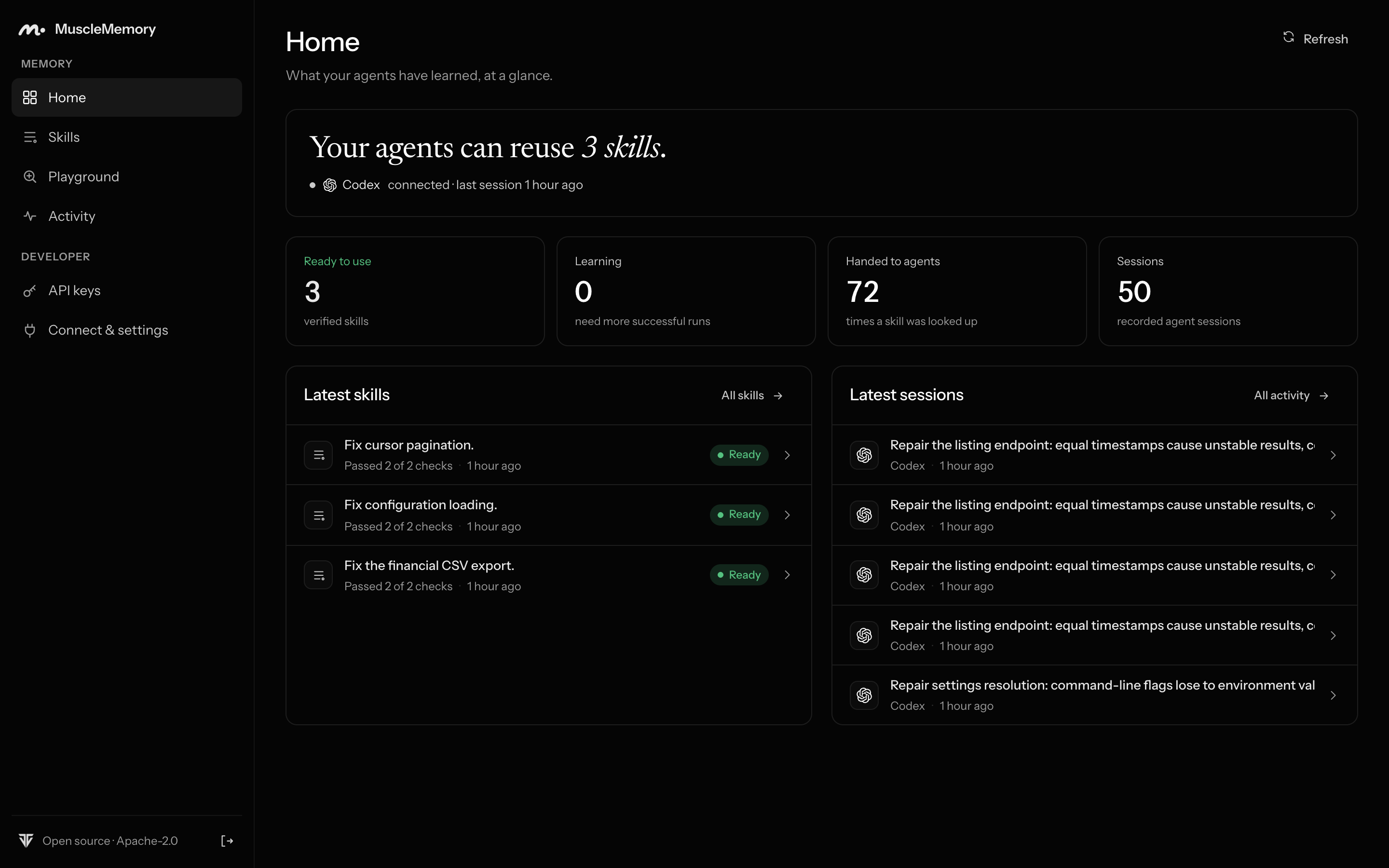Click the Open source Apache-2.0 text

pyautogui.click(x=110, y=841)
